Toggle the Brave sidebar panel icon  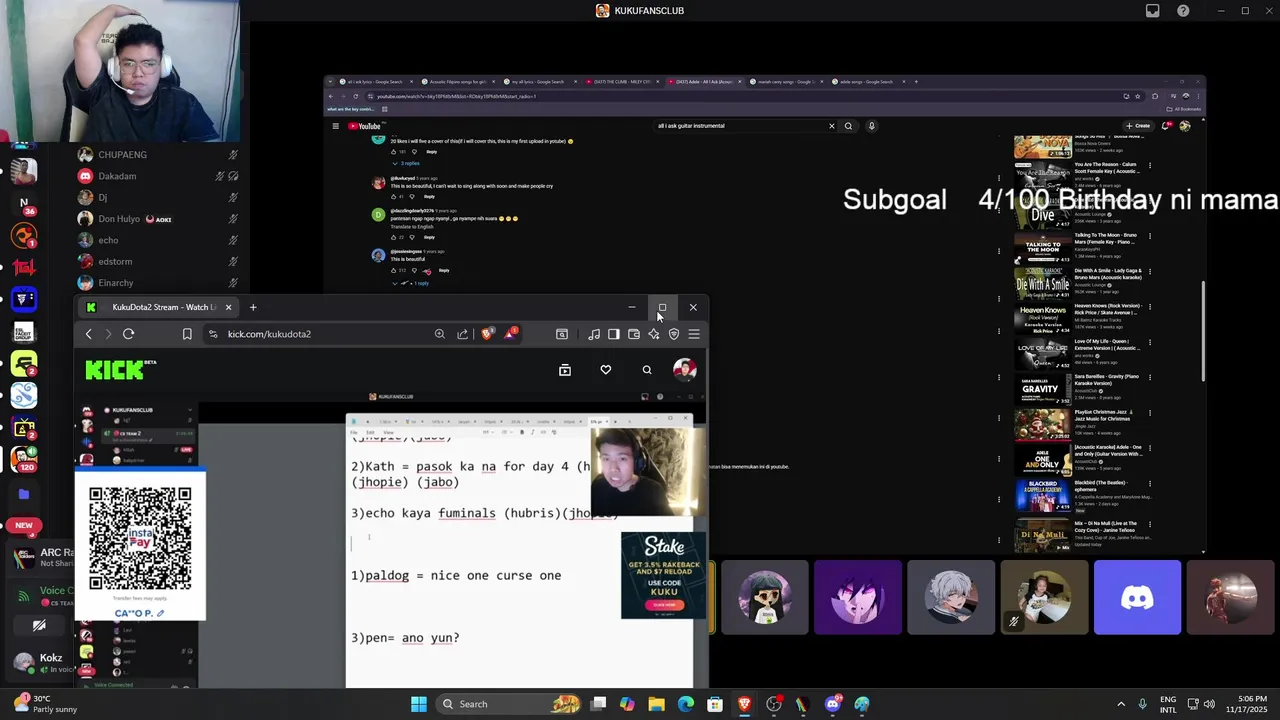tap(613, 334)
